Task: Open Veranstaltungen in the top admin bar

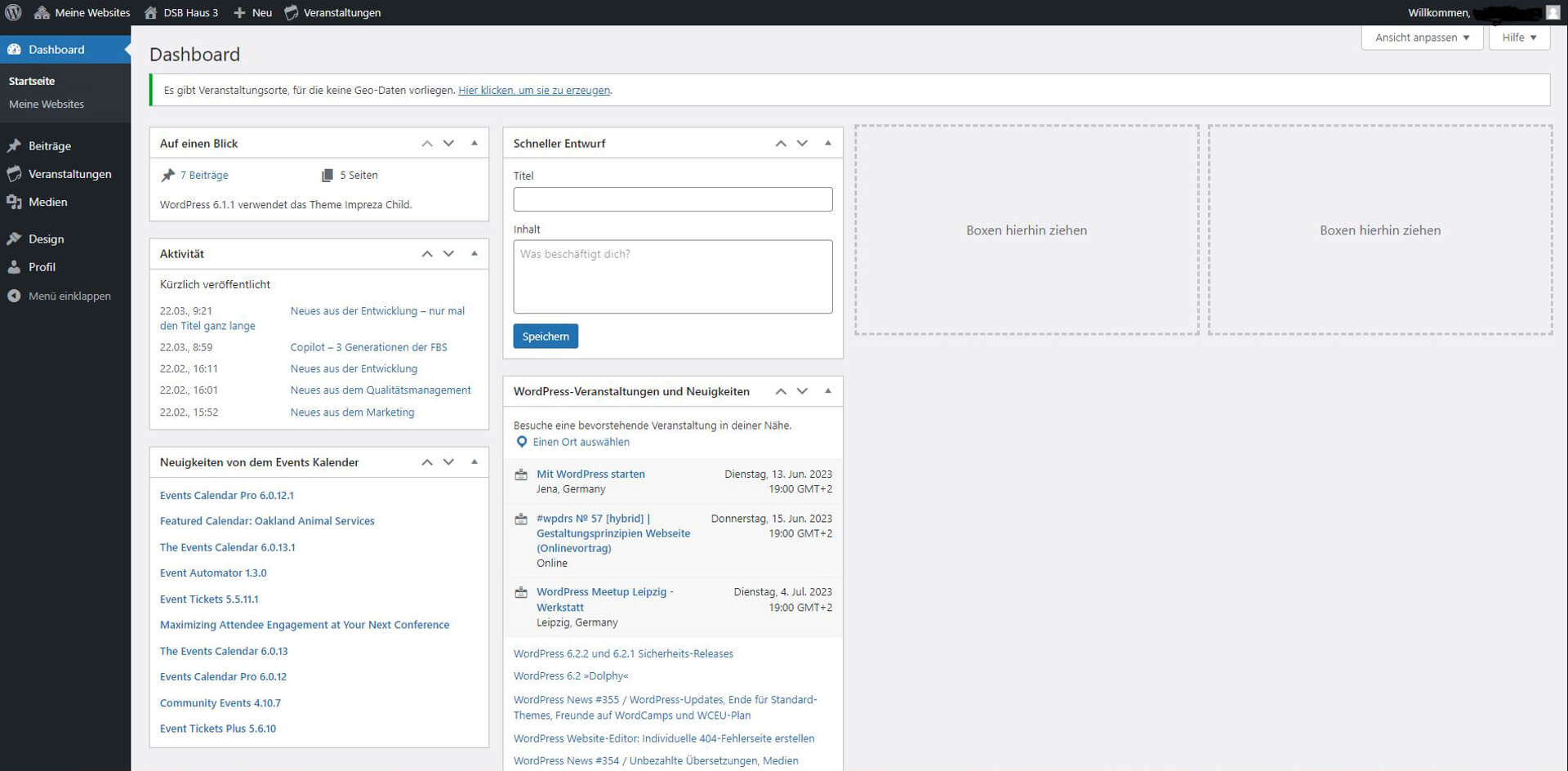Action: pos(332,12)
